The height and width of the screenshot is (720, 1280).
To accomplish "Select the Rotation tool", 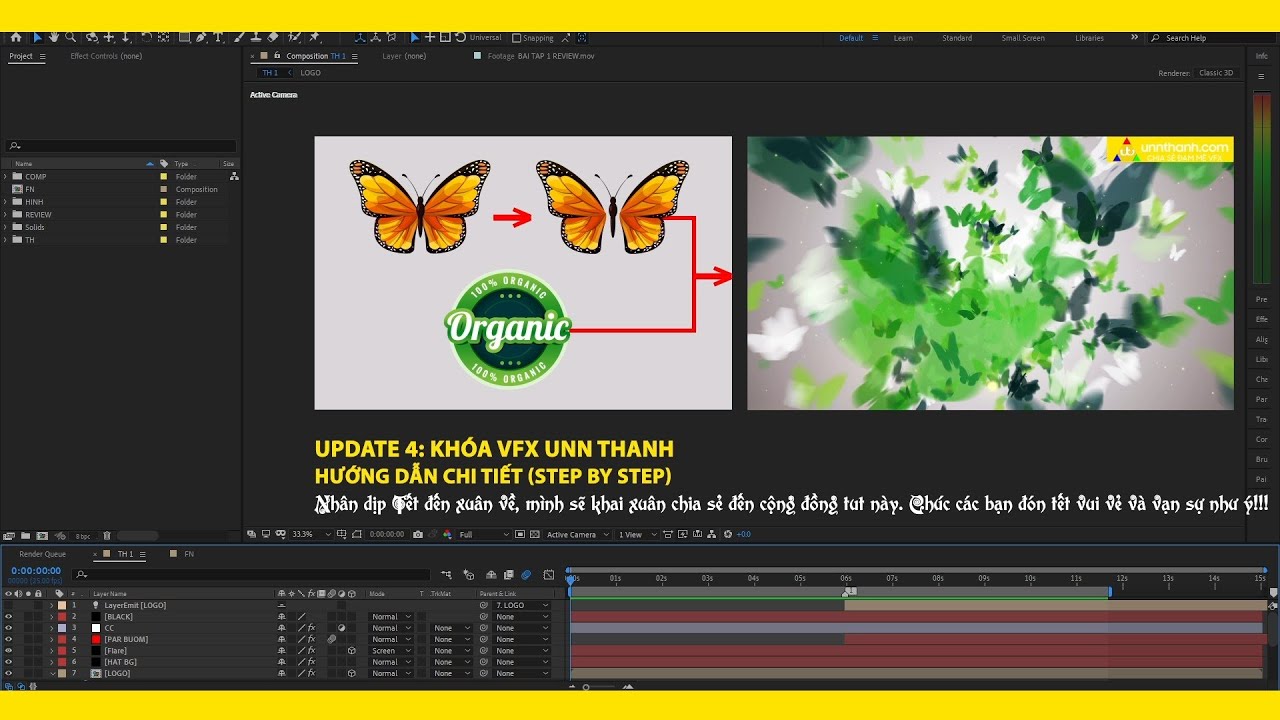I will [x=146, y=38].
